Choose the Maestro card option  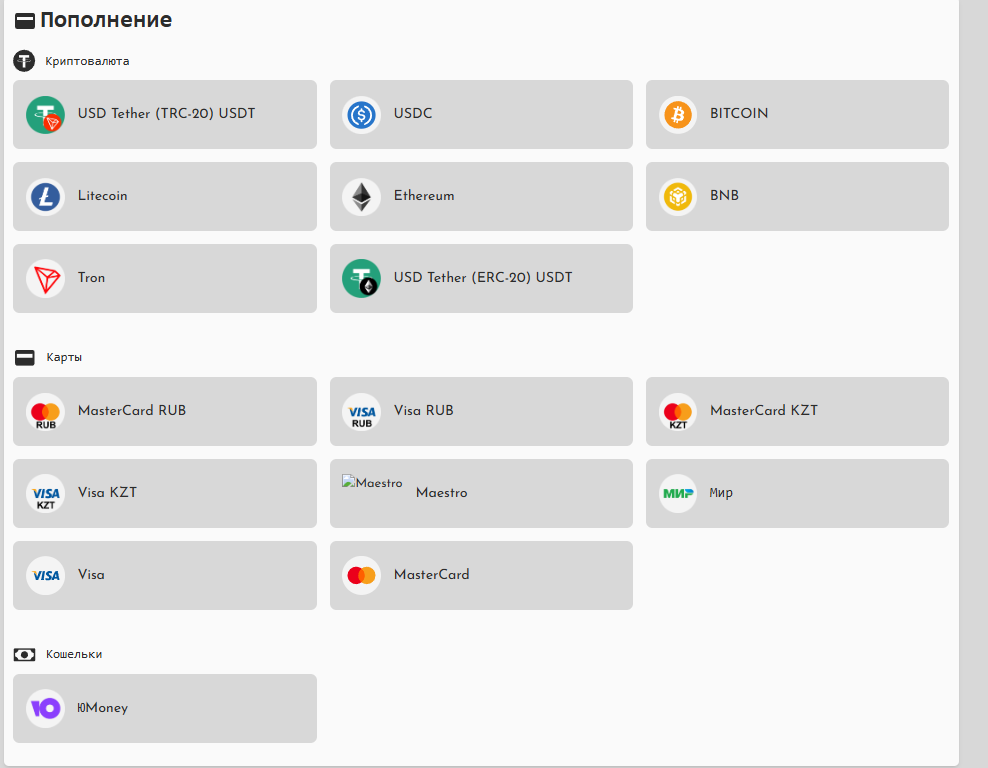pos(481,493)
